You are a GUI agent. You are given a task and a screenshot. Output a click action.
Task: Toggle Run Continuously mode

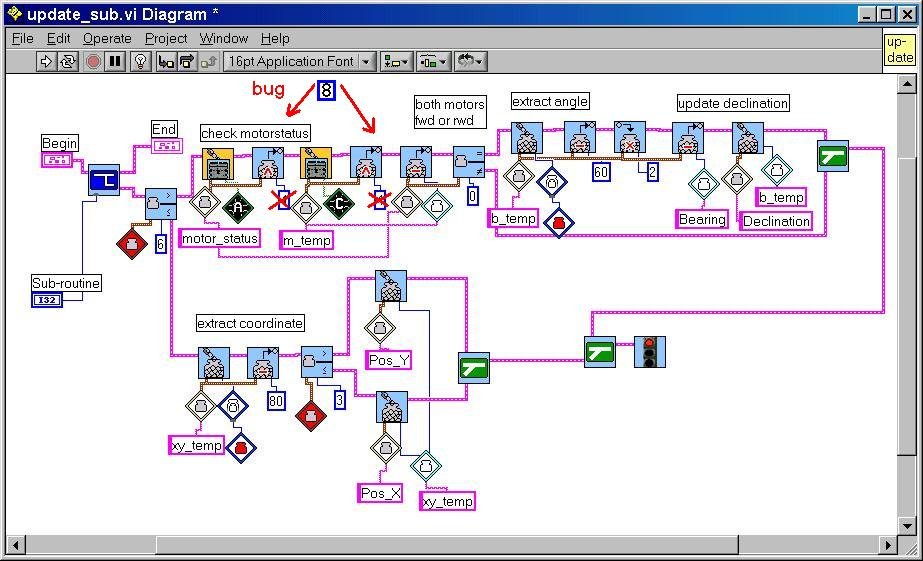(x=68, y=62)
